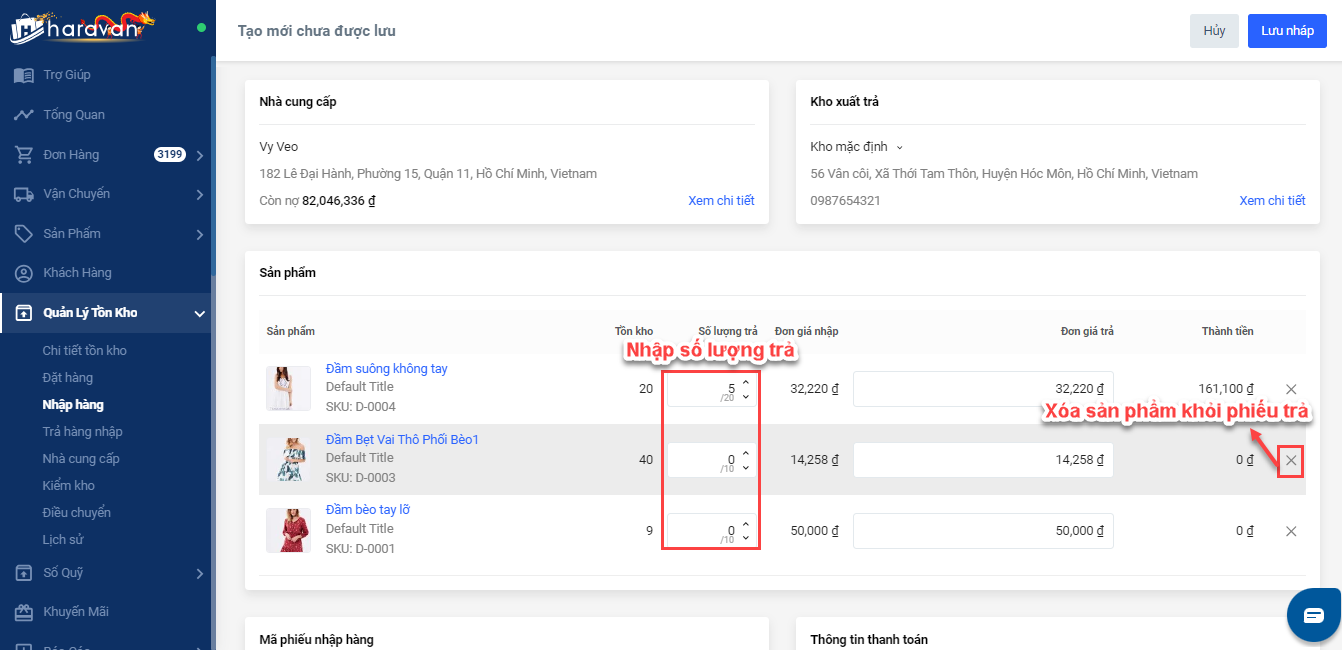Open Đặt hàng submenu item

[67, 378]
